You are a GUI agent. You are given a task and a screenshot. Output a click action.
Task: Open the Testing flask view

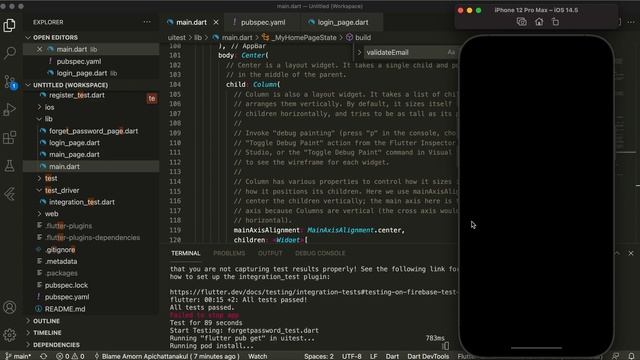click(x=9, y=166)
